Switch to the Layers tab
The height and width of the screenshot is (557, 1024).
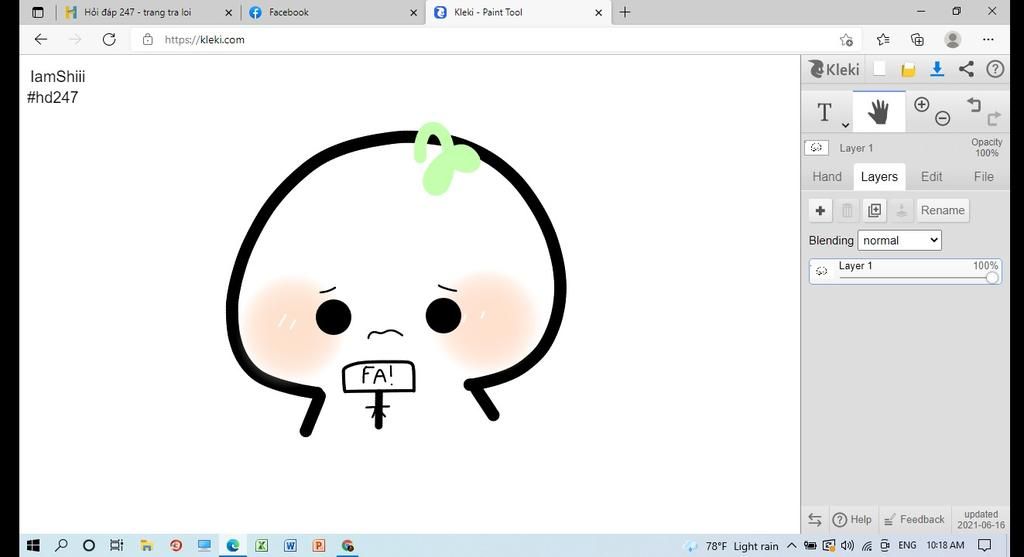pos(879,176)
